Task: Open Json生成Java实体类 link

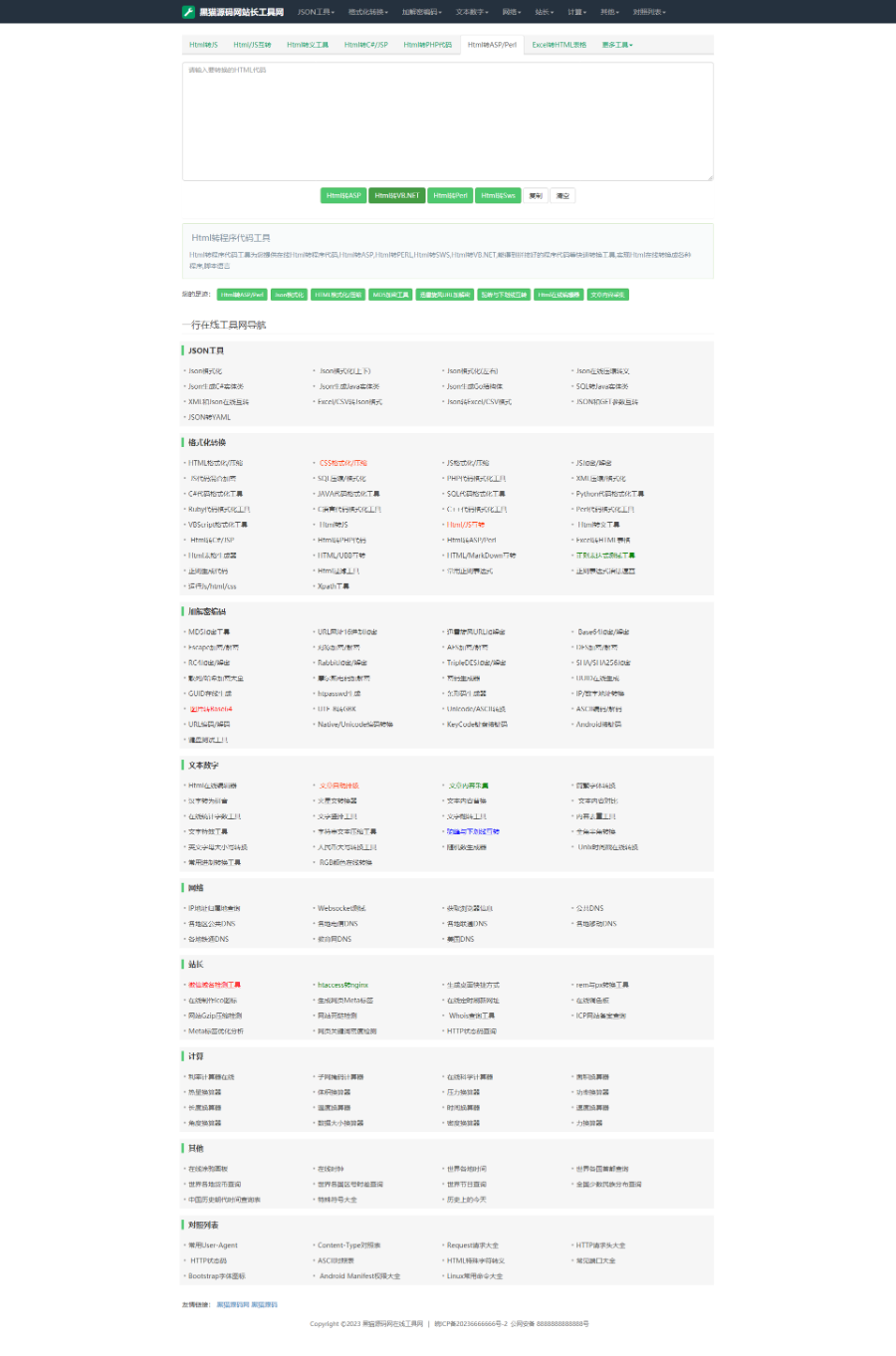Action: click(348, 386)
